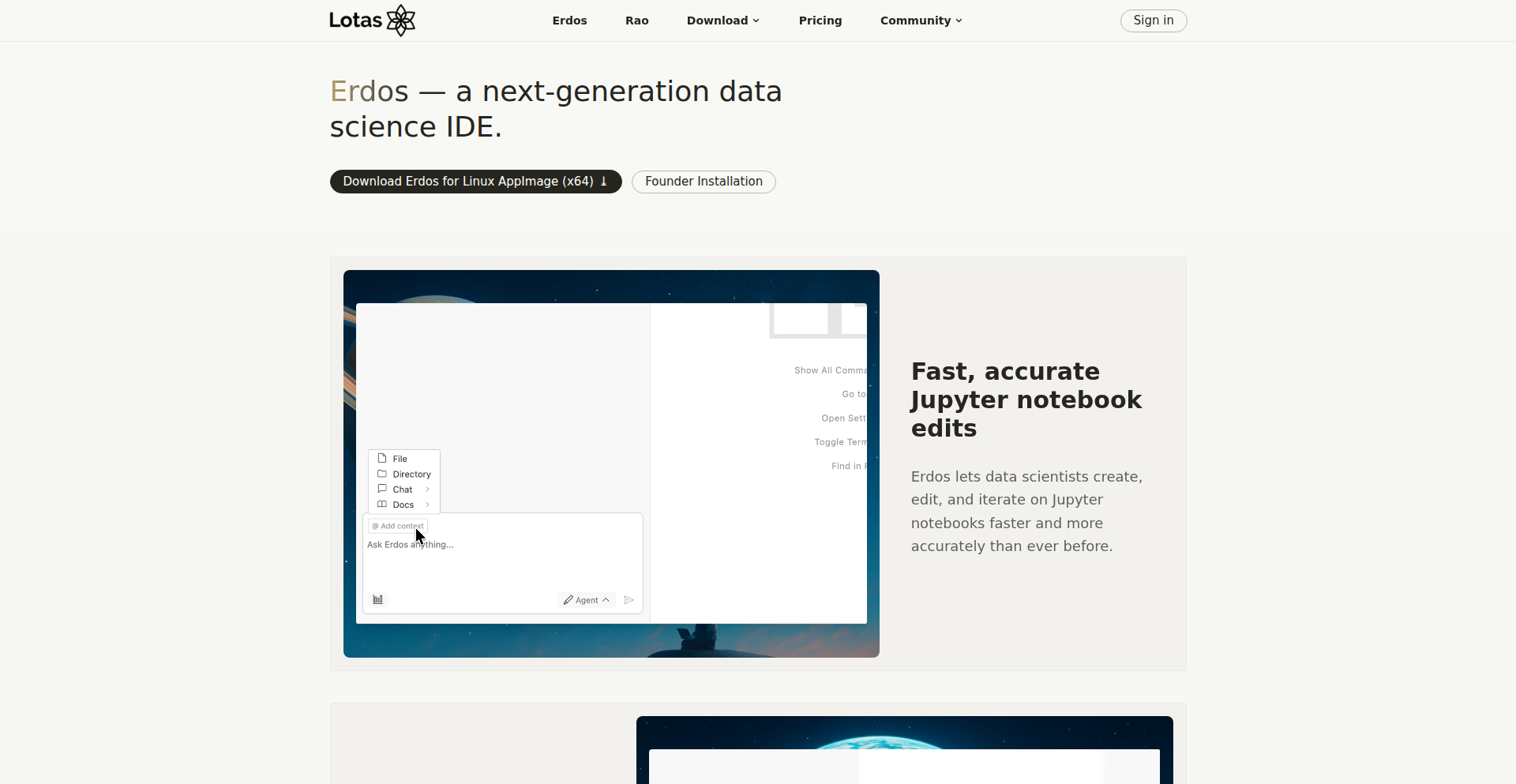Select Directory in the context menu
Image resolution: width=1516 pixels, height=784 pixels.
403,475
